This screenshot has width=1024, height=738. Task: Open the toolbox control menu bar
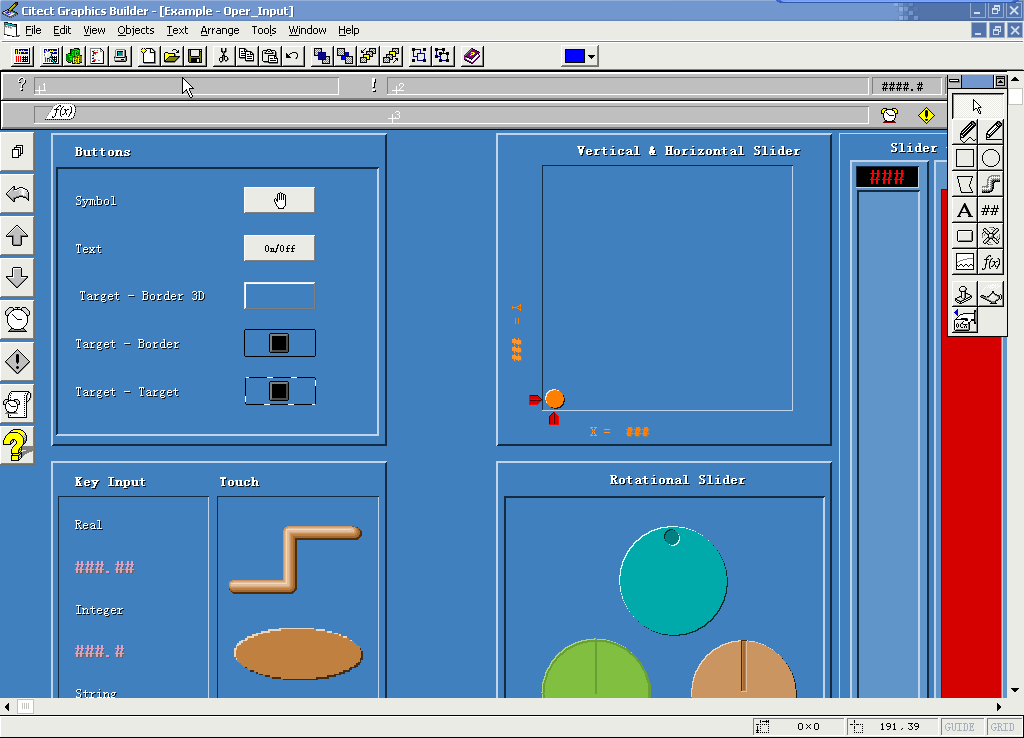click(955, 82)
